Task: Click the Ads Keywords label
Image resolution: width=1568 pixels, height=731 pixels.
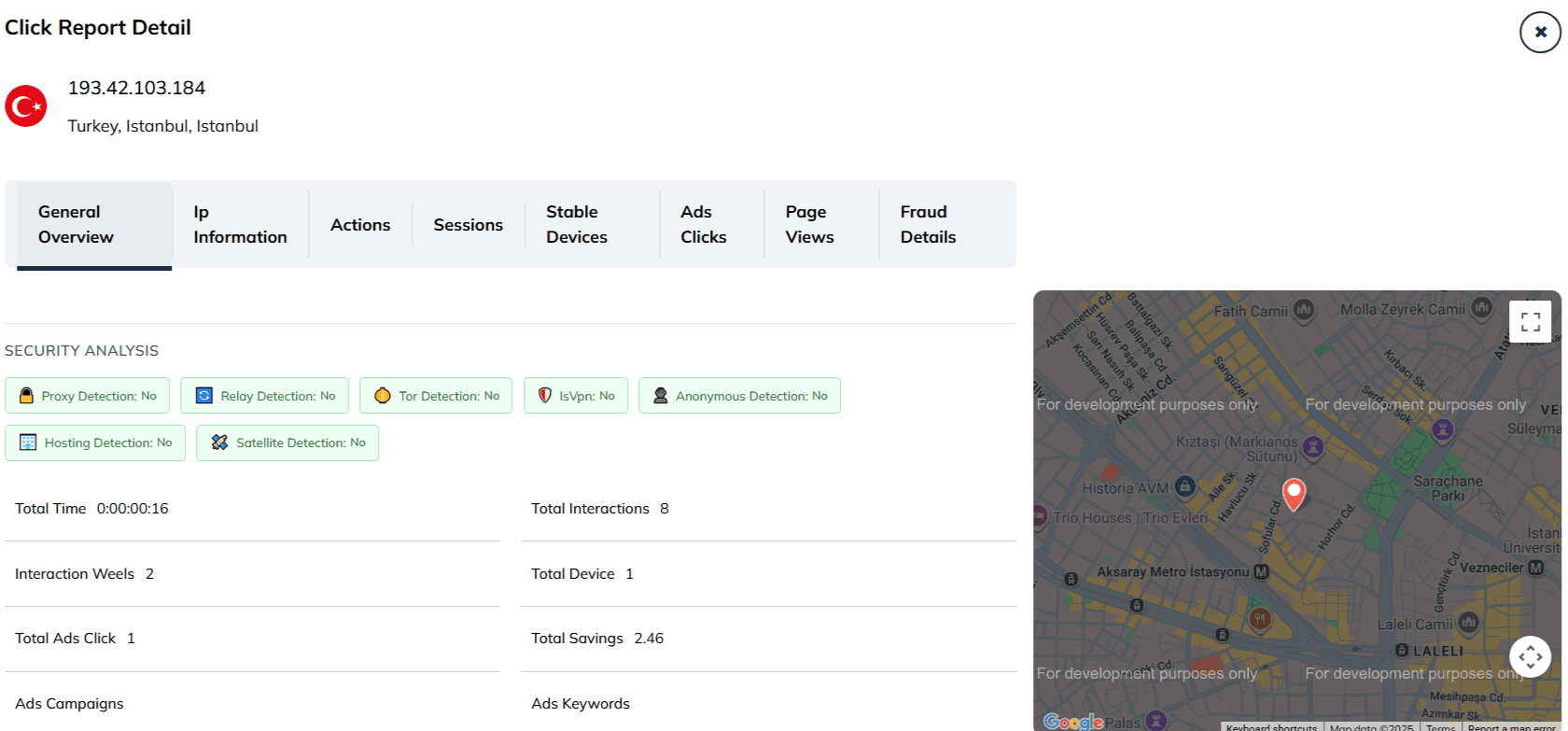Action: click(x=581, y=704)
